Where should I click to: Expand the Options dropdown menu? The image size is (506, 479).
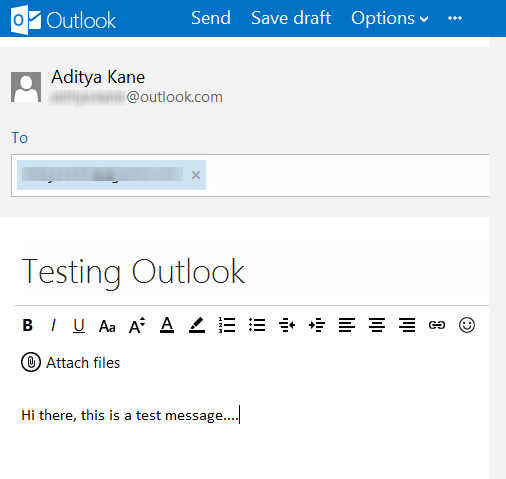click(390, 18)
